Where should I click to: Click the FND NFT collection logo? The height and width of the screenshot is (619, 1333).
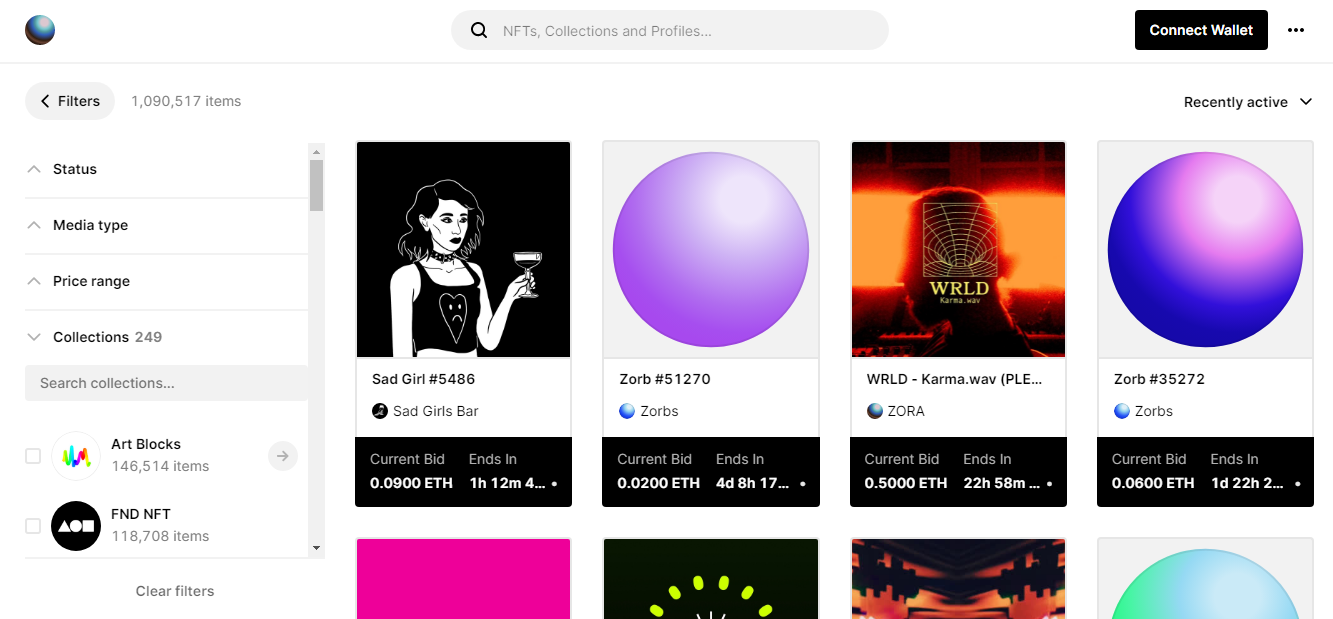coord(76,526)
